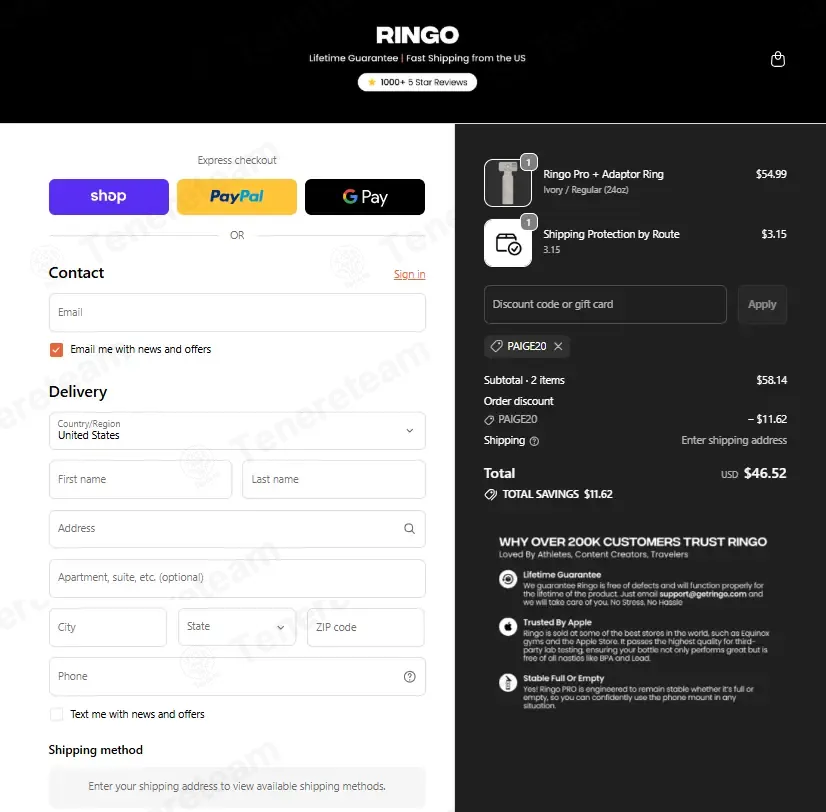Image resolution: width=826 pixels, height=812 pixels.
Task: Click the Shipping info question mark icon
Action: [x=534, y=441]
